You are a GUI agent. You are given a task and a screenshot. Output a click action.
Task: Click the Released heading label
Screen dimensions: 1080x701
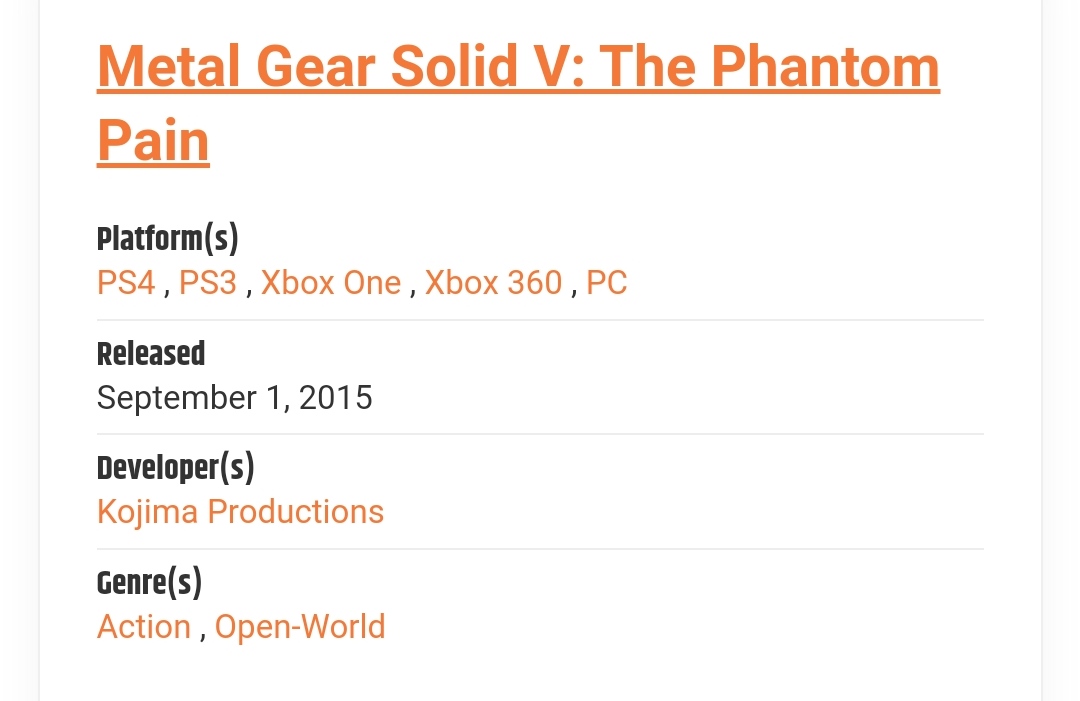pos(151,354)
